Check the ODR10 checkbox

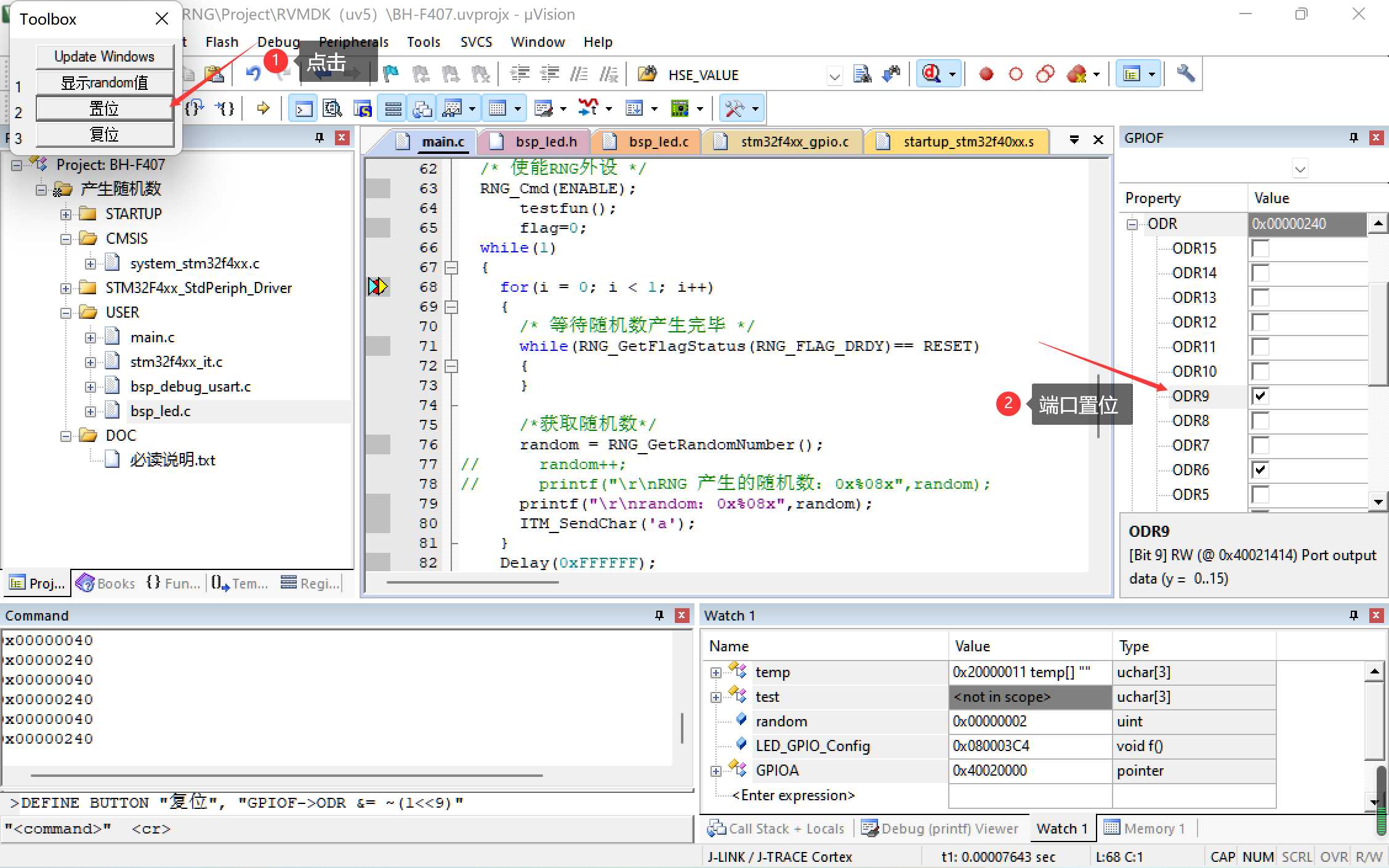pos(1260,371)
